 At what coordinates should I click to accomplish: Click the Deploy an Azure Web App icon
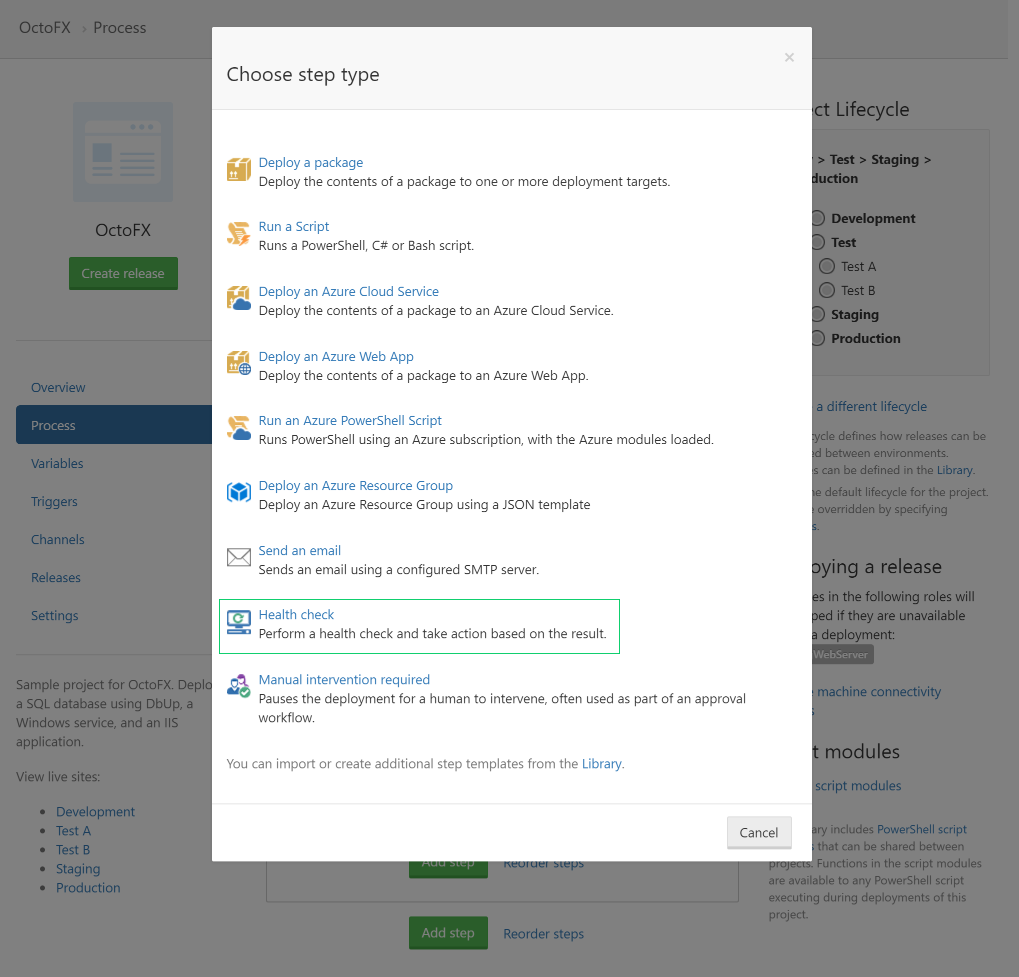[x=238, y=363]
